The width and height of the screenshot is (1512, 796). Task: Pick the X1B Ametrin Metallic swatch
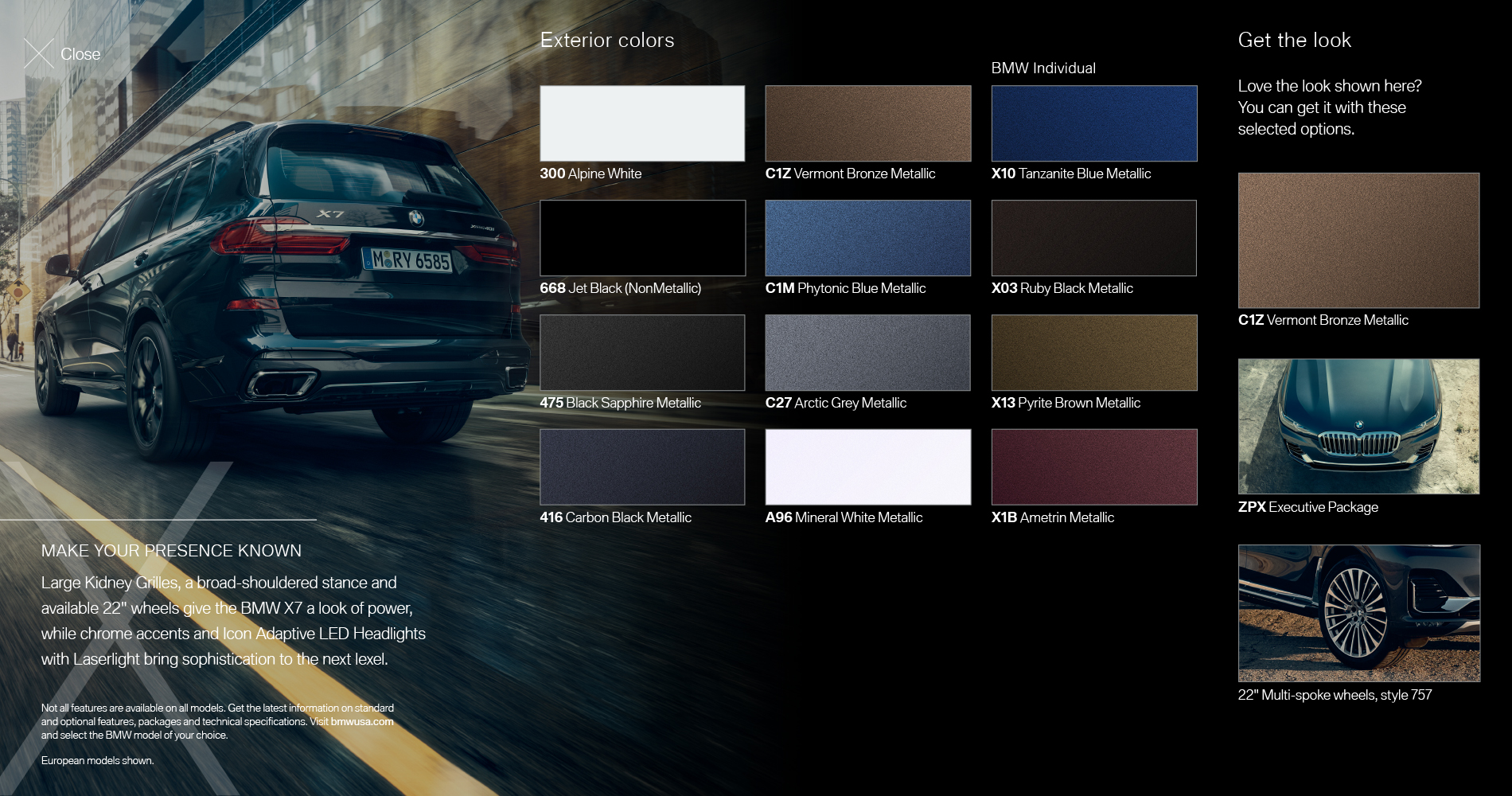click(1094, 467)
